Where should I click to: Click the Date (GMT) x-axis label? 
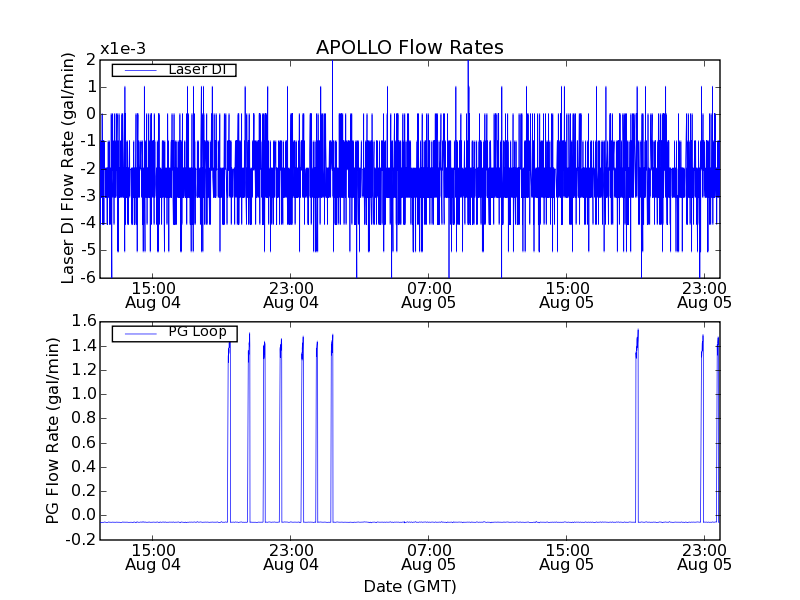tap(409, 585)
